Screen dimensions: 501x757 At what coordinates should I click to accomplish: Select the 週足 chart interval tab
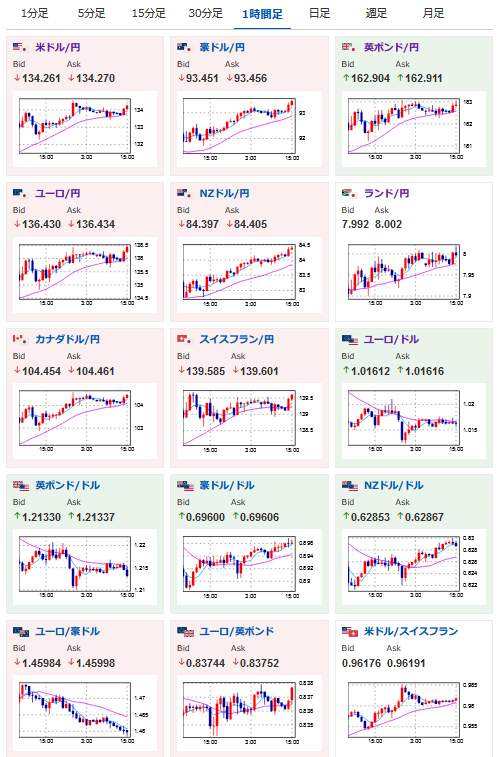(376, 14)
